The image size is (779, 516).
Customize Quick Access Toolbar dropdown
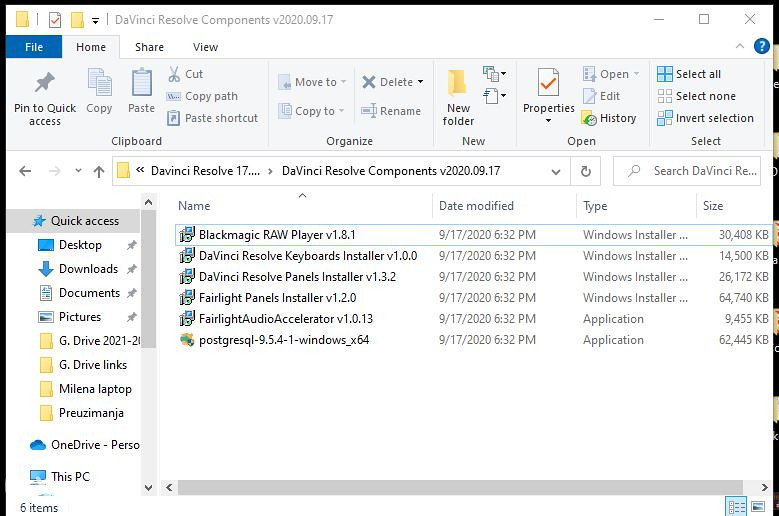[95, 21]
